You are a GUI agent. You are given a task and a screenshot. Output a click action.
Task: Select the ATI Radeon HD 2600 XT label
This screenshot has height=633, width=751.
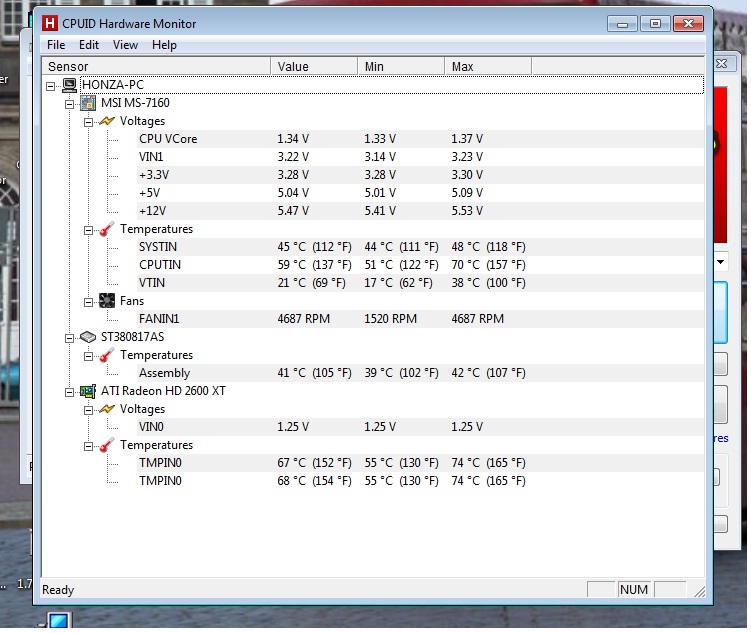point(163,391)
